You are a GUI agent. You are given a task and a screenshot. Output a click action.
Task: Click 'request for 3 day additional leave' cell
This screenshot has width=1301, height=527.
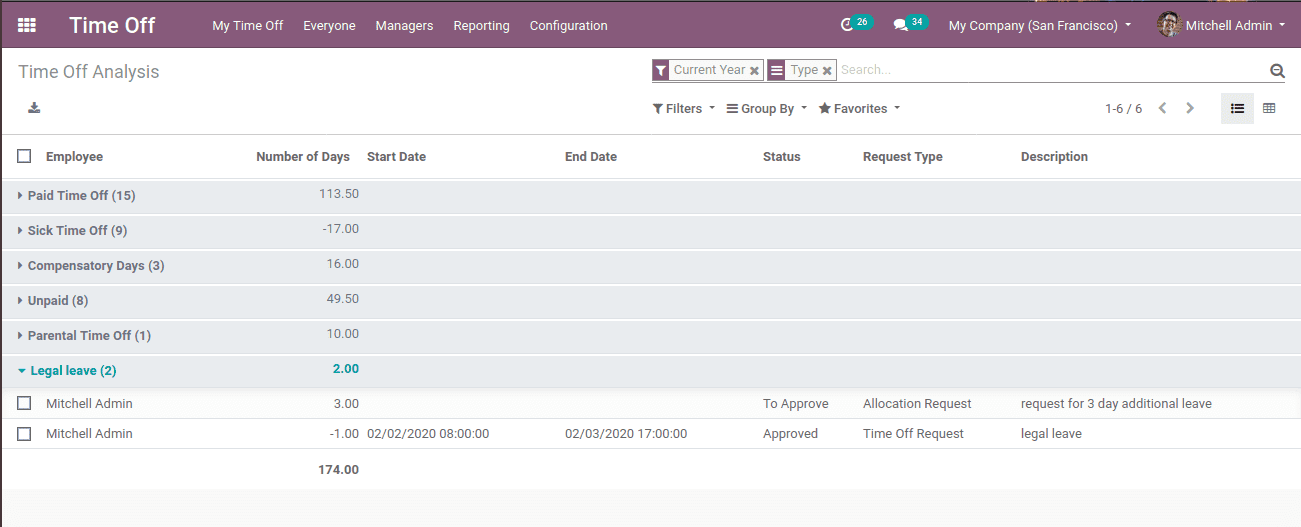point(1116,404)
